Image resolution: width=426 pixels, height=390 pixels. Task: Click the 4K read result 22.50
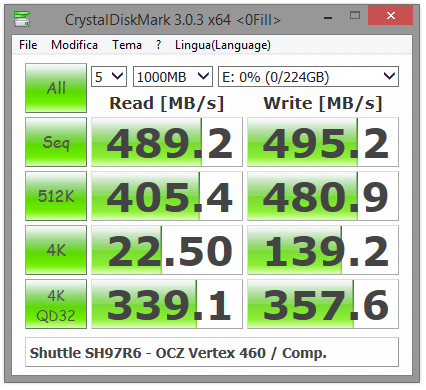click(167, 250)
